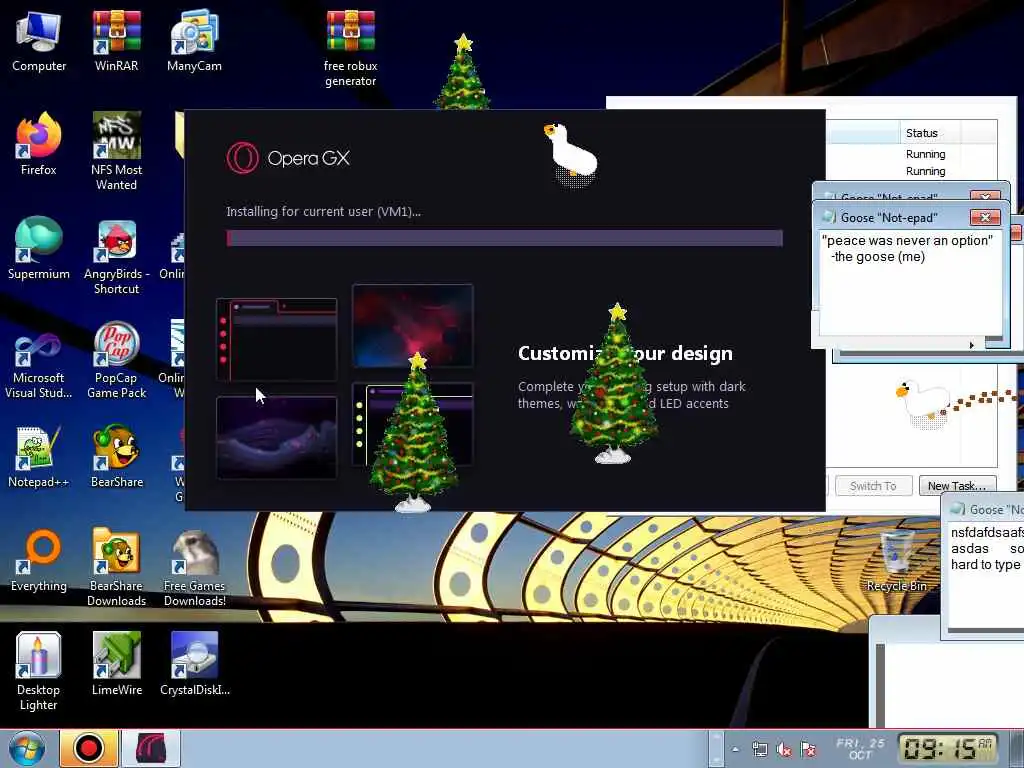This screenshot has height=768, width=1024.
Task: Click the muted volume tray icon
Action: [784, 750]
